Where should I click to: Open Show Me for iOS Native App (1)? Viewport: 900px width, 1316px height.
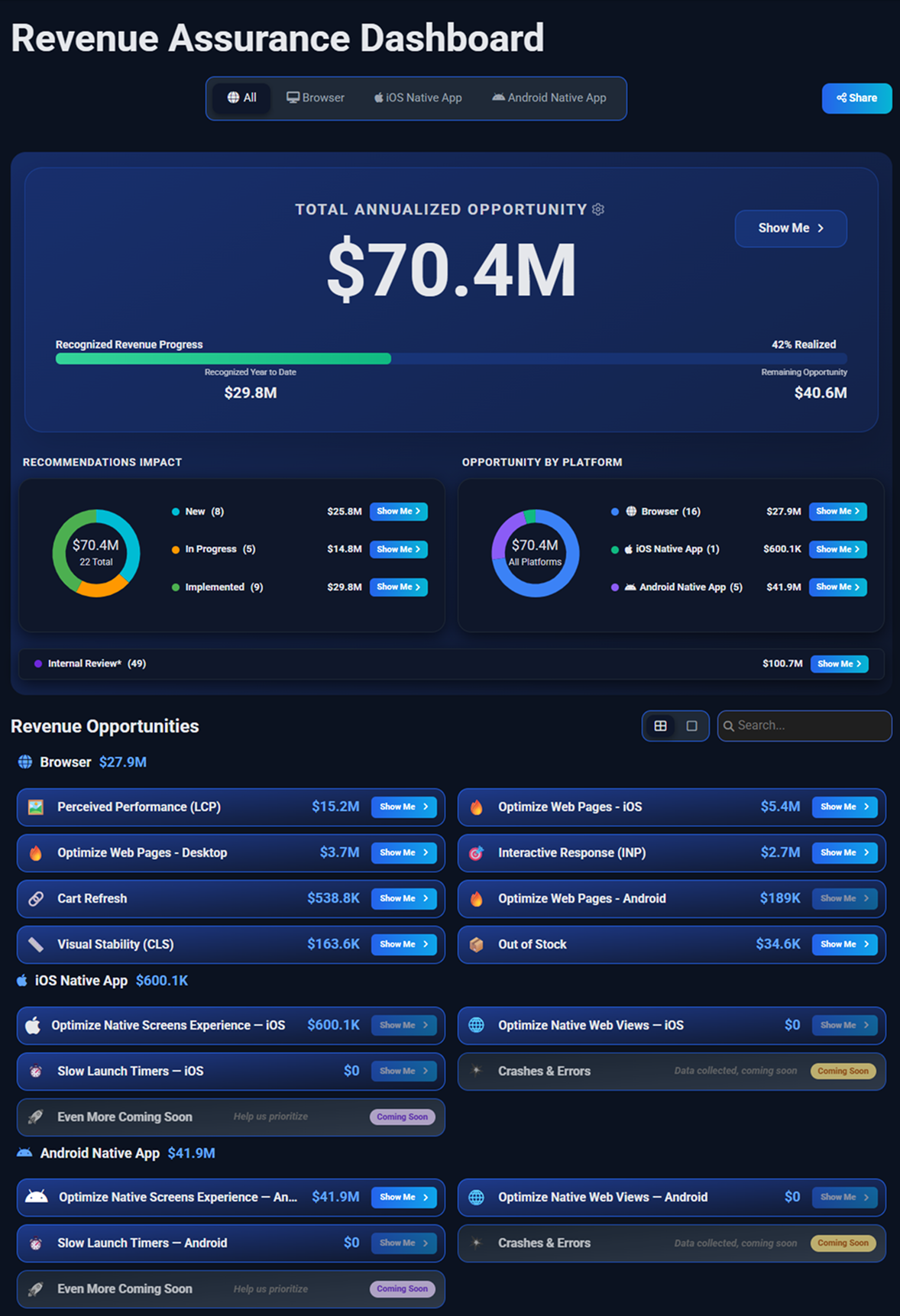point(838,549)
